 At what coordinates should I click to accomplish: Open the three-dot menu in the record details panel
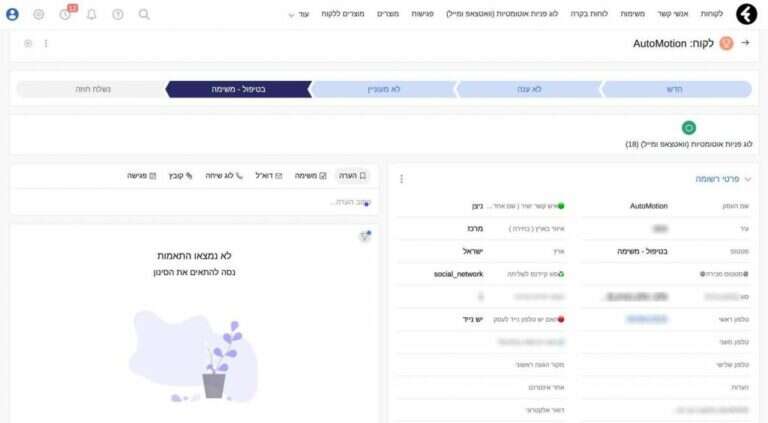[402, 179]
